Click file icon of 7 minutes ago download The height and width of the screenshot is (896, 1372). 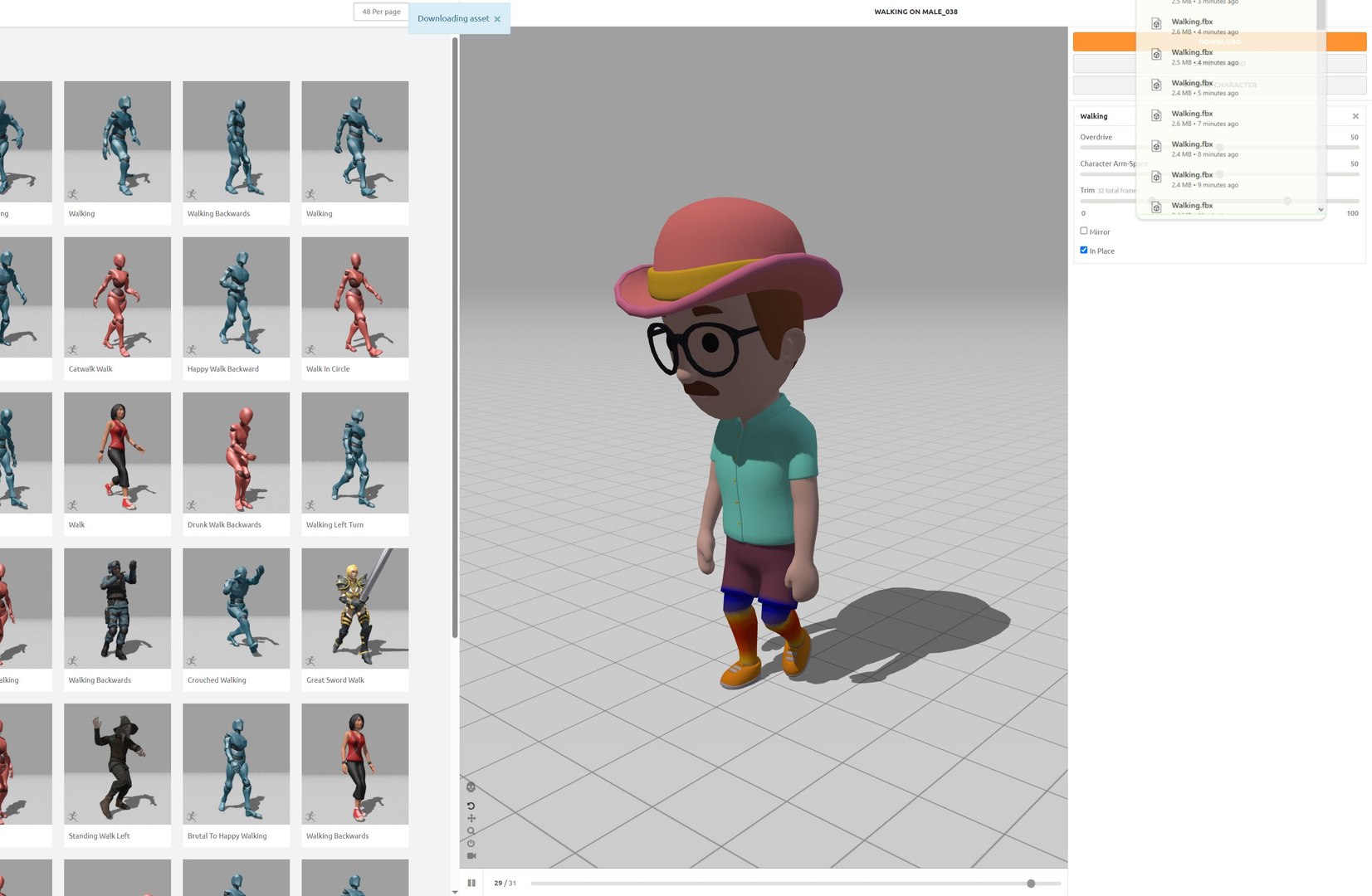tap(1156, 115)
